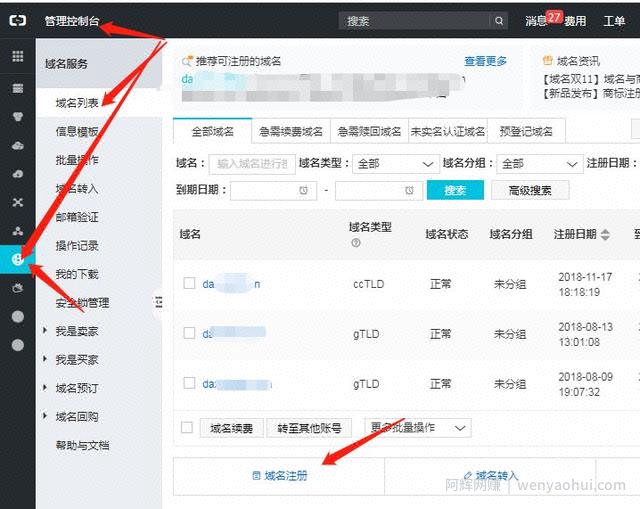The height and width of the screenshot is (509, 640).
Task: Open 我的下载 in the side menu
Action: pyautogui.click(x=77, y=274)
